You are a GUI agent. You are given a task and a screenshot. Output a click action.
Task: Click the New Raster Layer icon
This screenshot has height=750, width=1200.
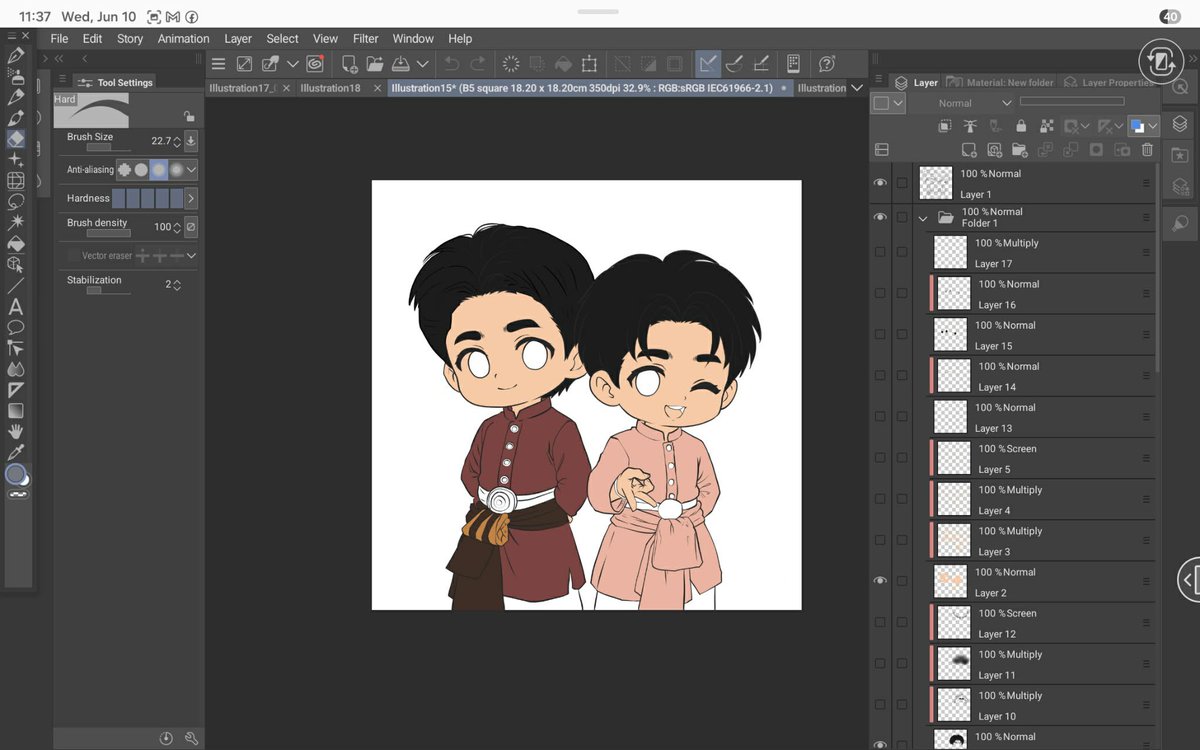[969, 150]
